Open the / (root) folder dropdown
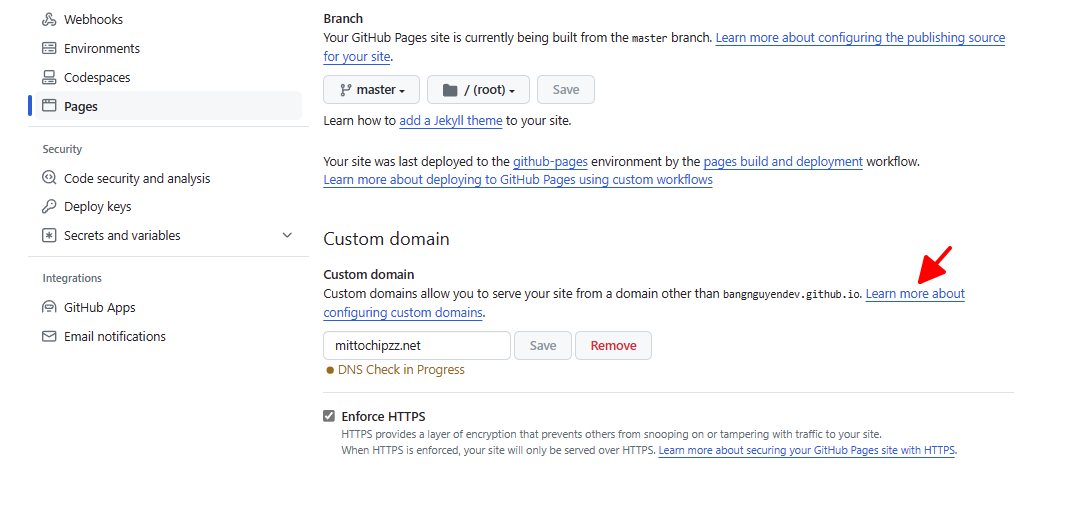The height and width of the screenshot is (509, 1066). point(478,90)
